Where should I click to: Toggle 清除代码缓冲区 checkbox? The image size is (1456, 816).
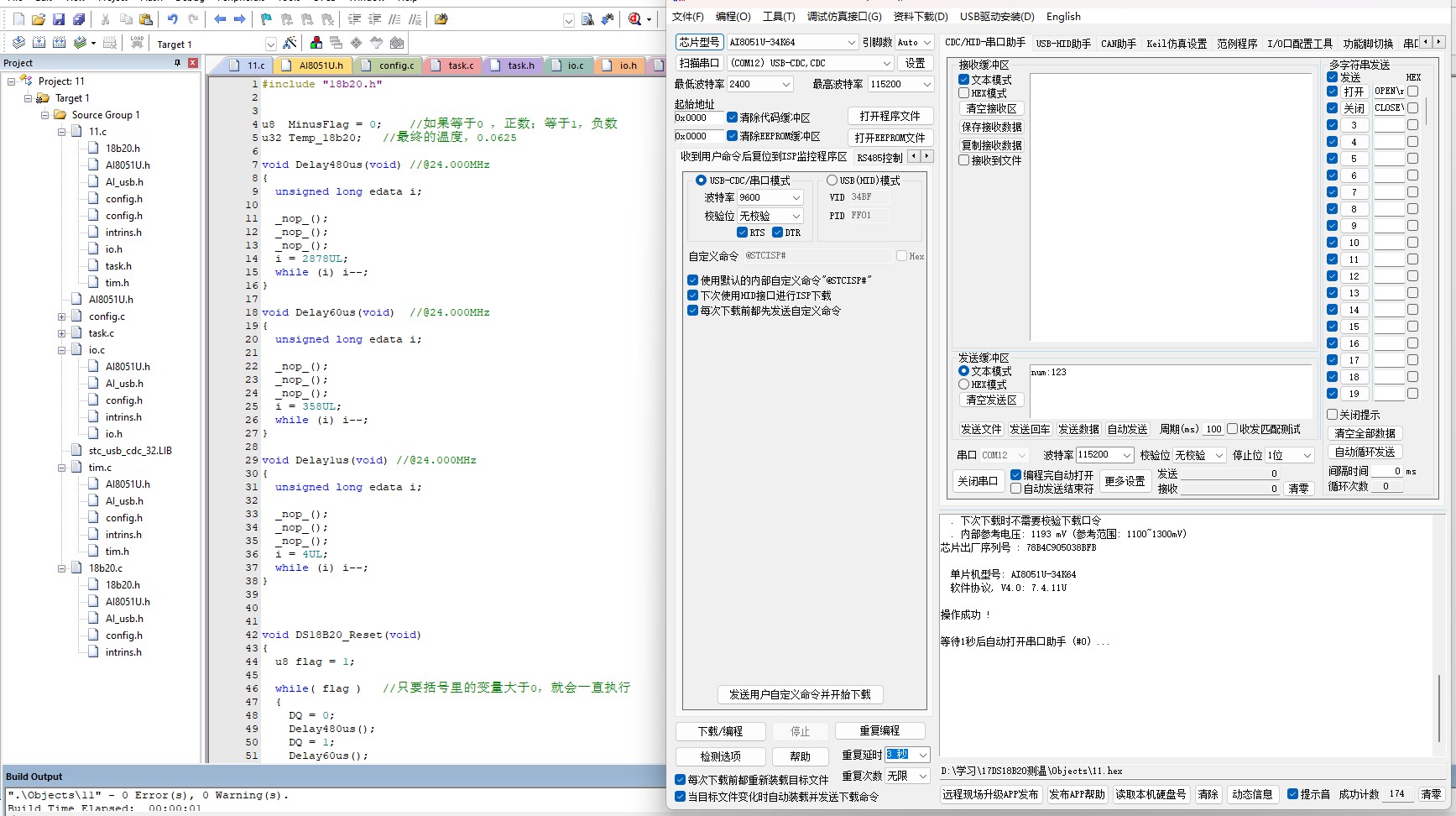[732, 118]
